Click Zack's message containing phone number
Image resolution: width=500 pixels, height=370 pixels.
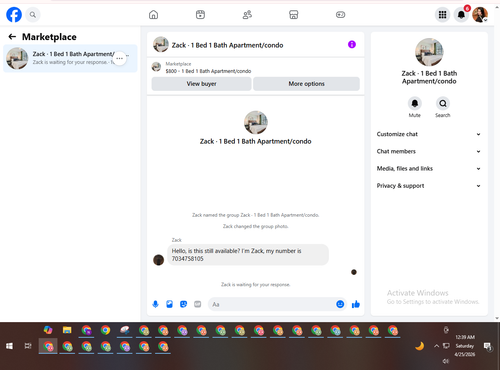click(248, 255)
